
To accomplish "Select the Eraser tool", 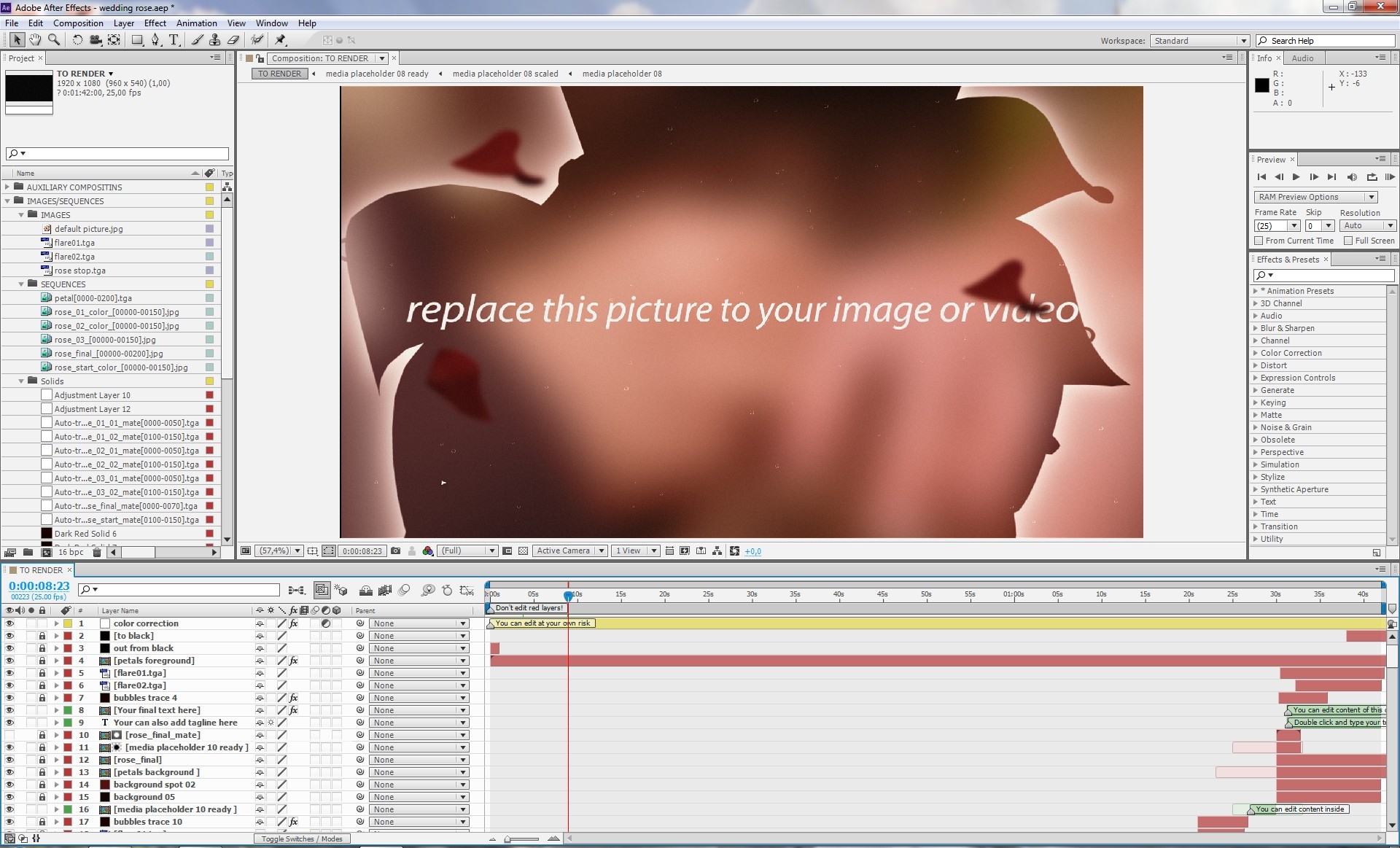I will [233, 40].
